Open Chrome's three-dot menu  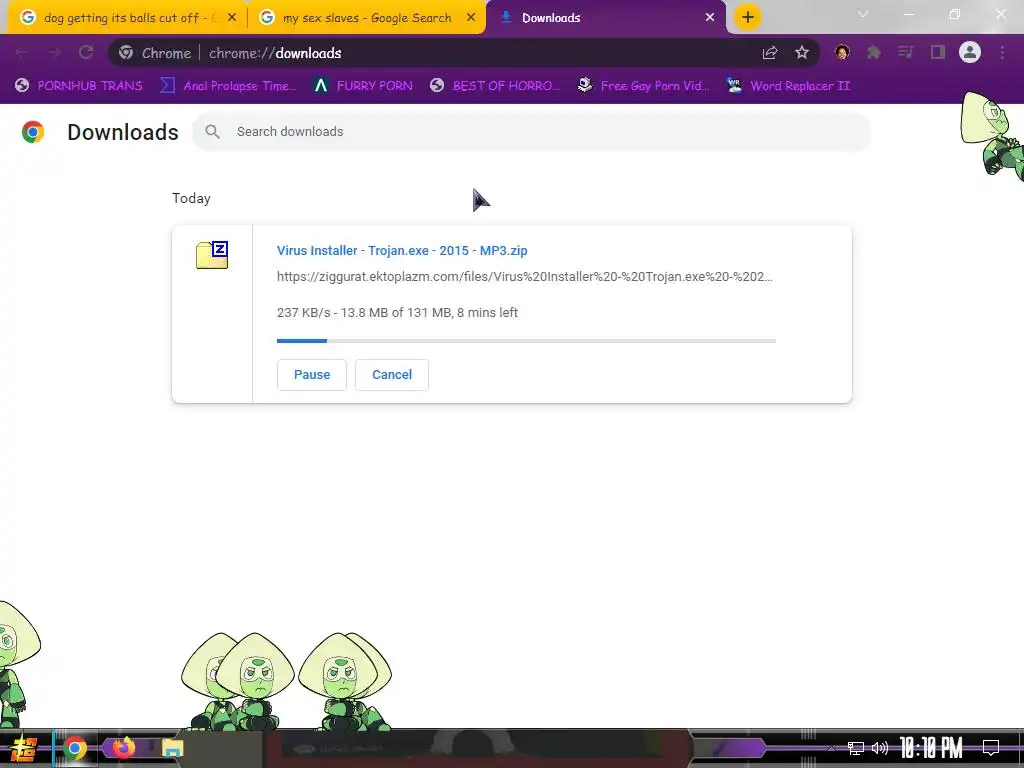tap(1002, 53)
